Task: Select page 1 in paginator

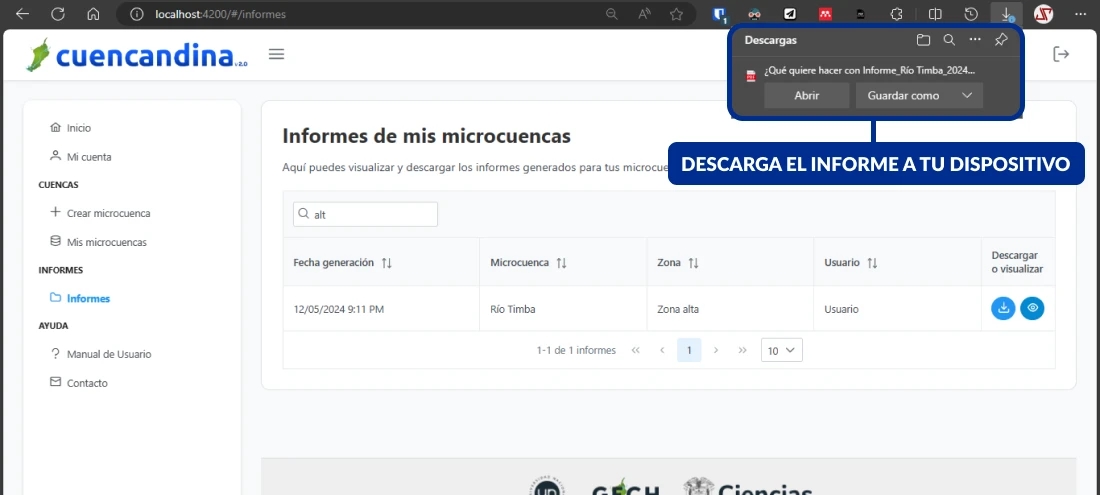Action: pos(689,350)
